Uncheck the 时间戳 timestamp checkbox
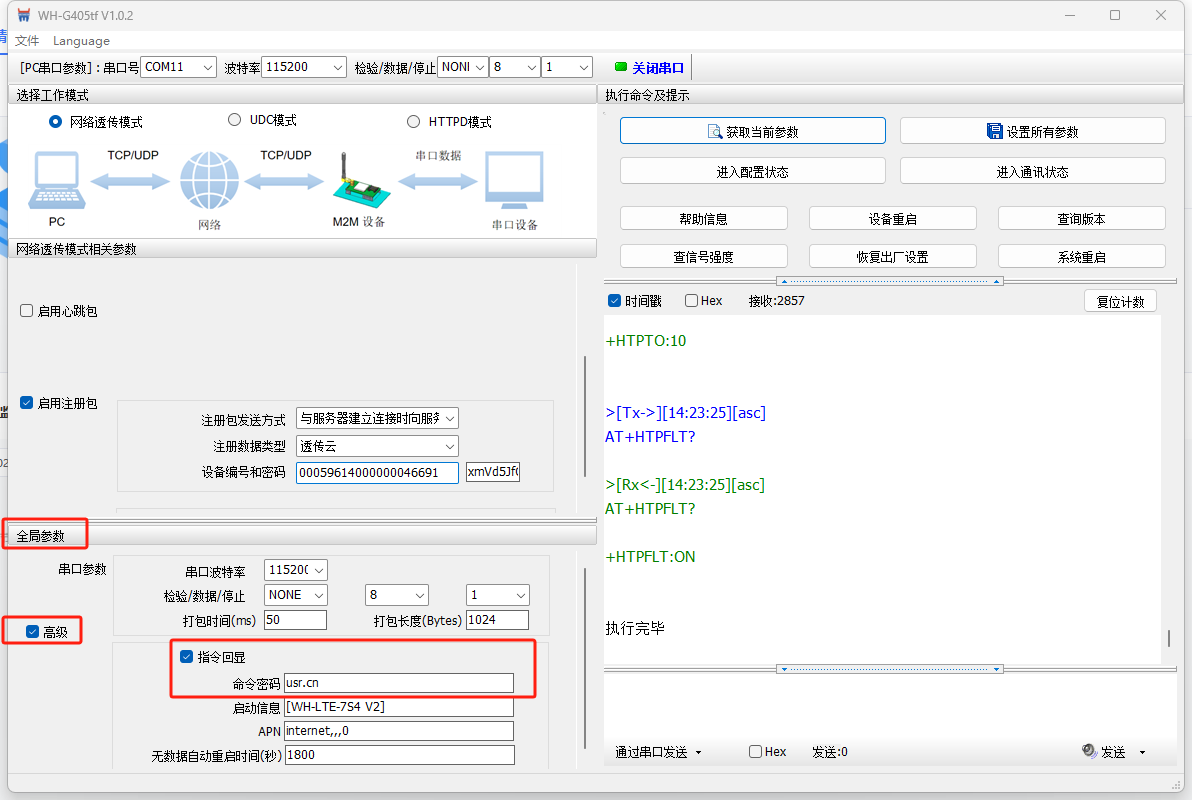1192x800 pixels. click(614, 301)
